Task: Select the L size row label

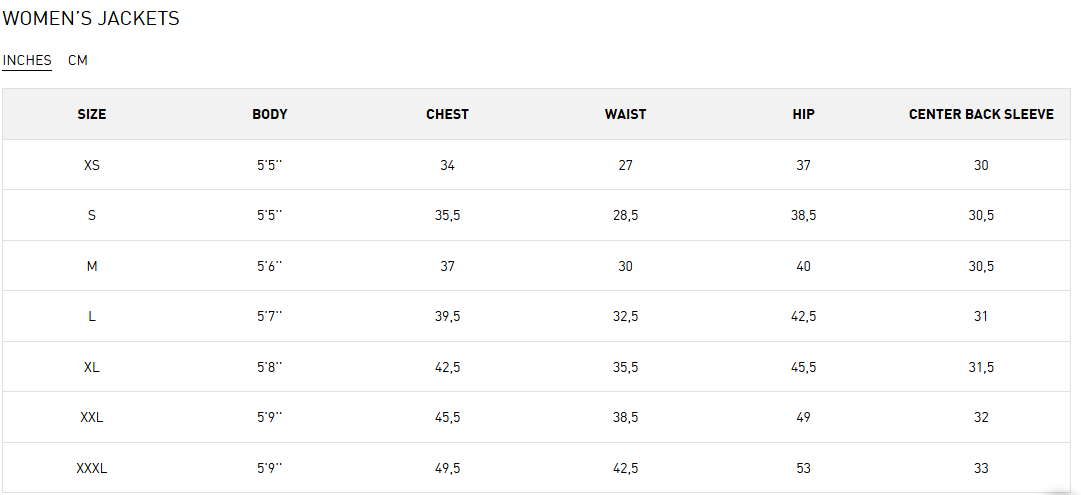Action: 92,316
